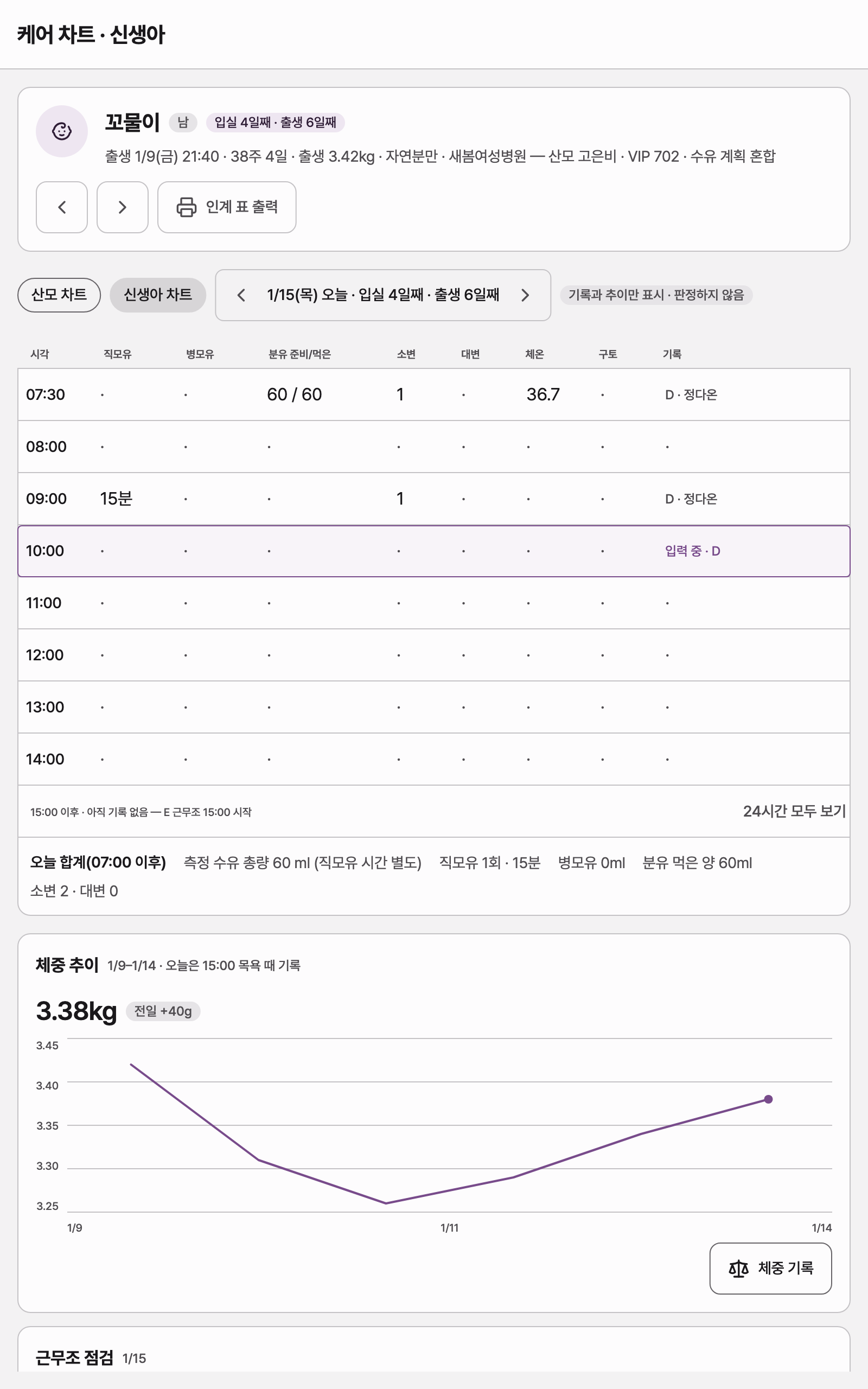
Task: Show next date in date navigator
Action: [x=525, y=295]
